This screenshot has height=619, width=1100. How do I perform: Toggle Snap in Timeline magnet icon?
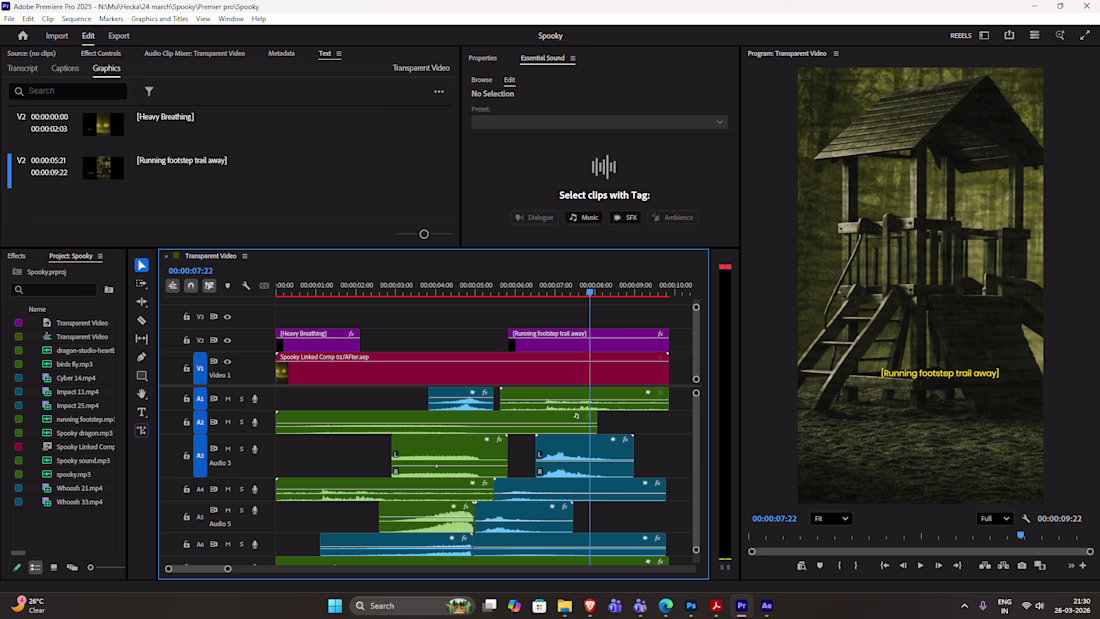click(191, 286)
